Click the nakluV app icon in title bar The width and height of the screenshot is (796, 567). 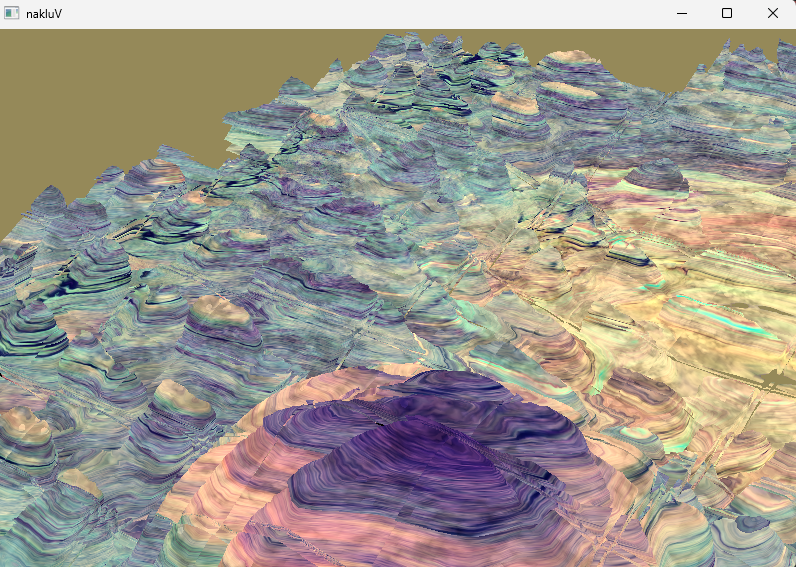[12, 13]
